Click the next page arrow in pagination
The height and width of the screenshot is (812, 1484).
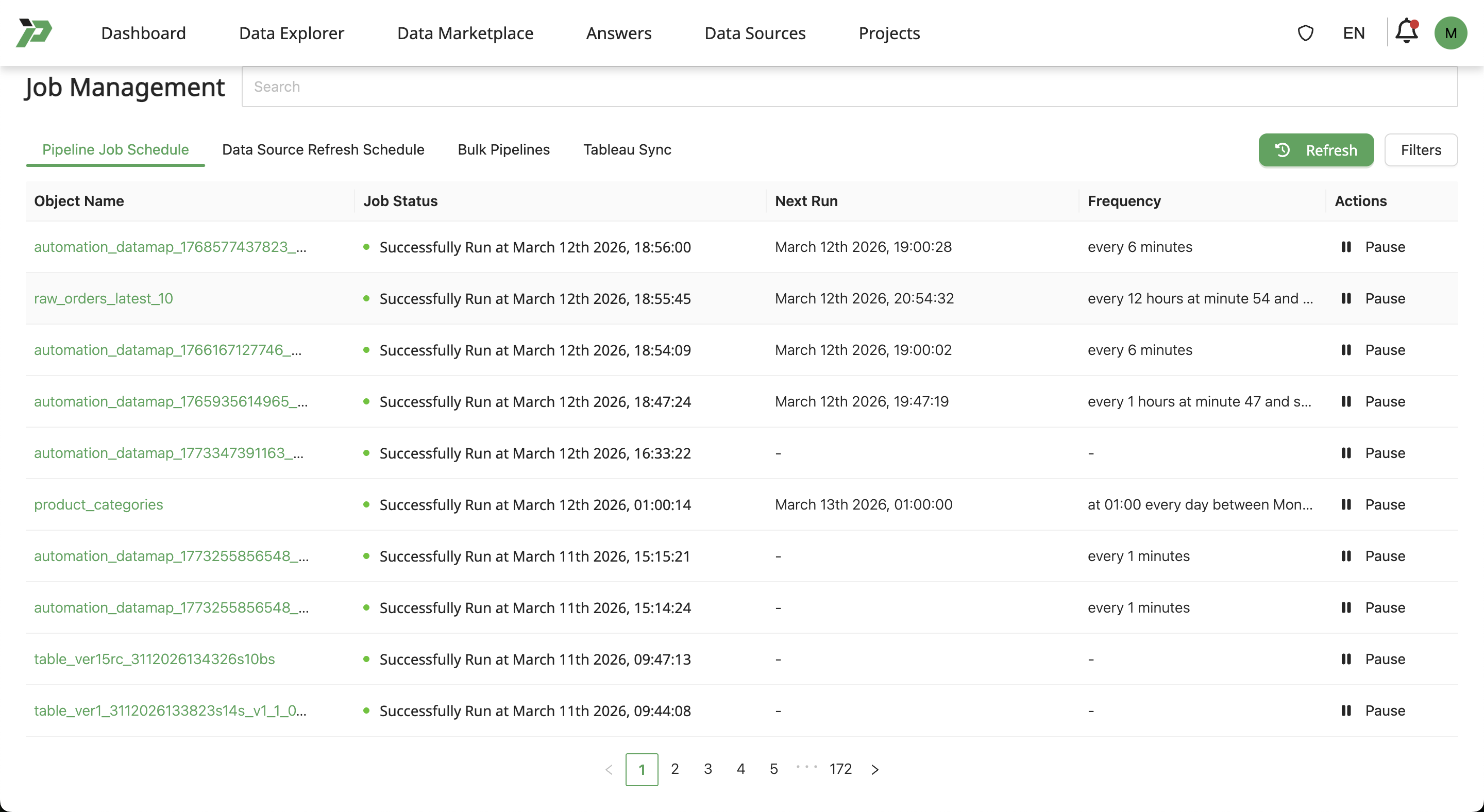[874, 769]
